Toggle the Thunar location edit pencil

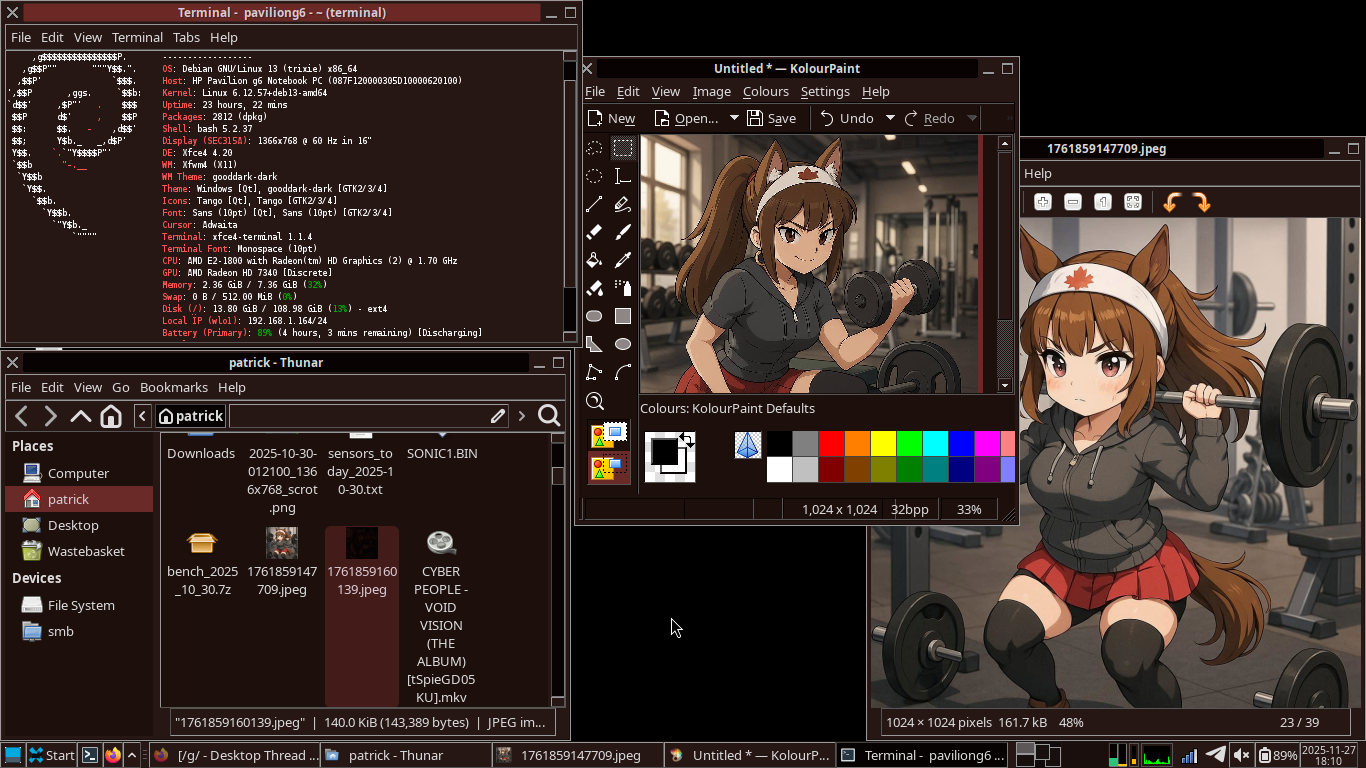(x=498, y=416)
